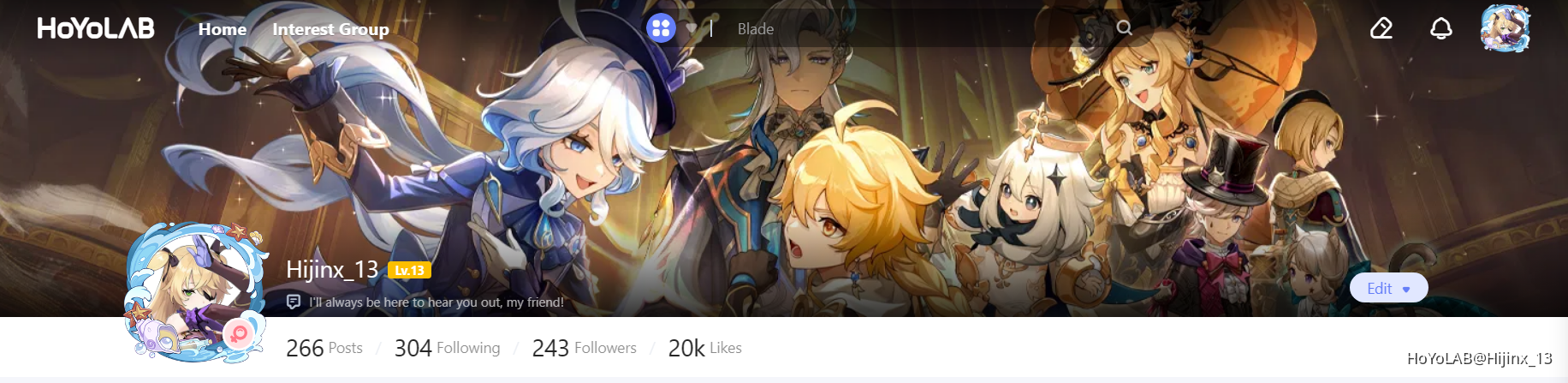Open the game selector four-dot icon
Screen dimensions: 1568x383
click(661, 28)
